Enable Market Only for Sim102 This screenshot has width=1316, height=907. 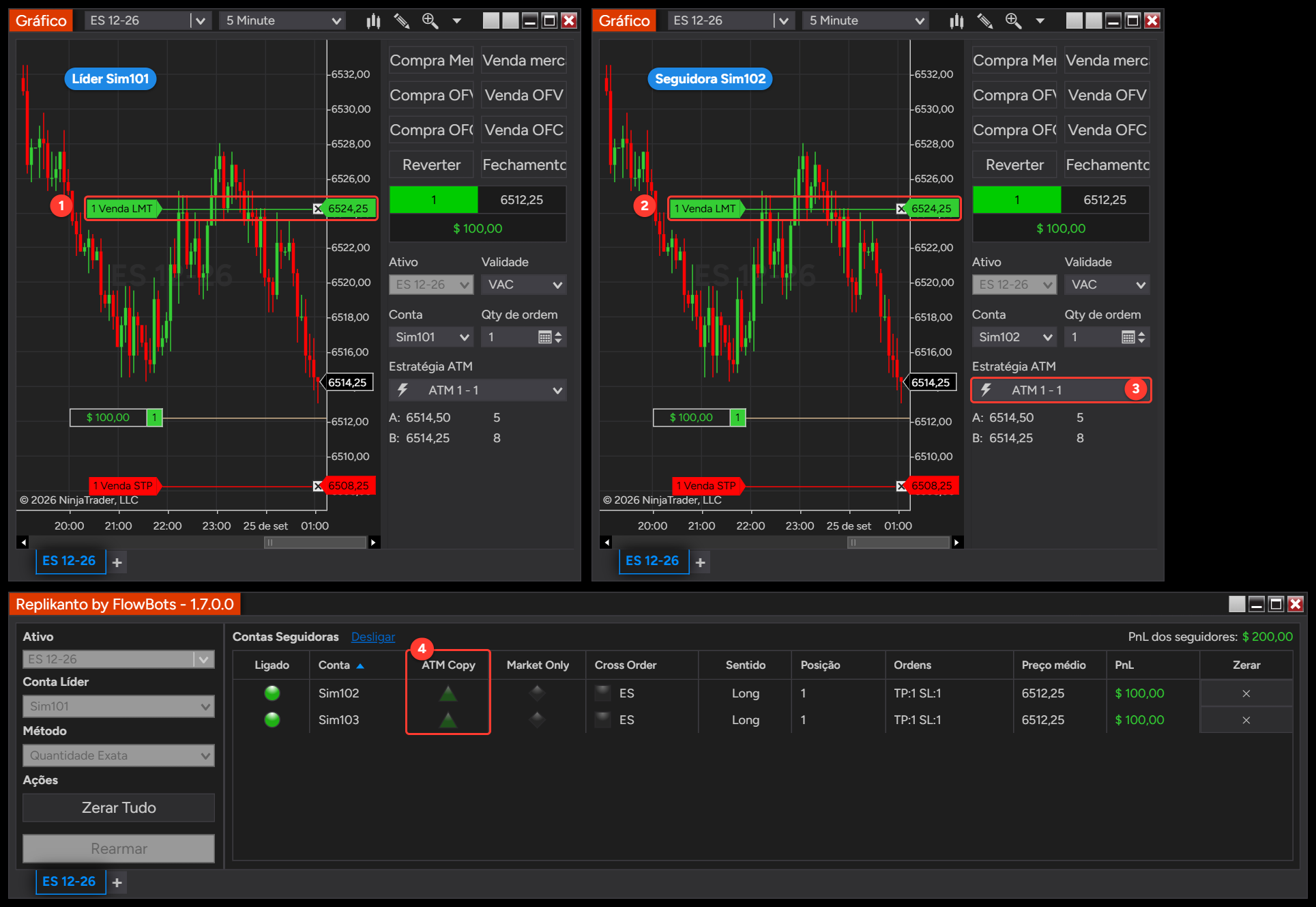tap(538, 693)
